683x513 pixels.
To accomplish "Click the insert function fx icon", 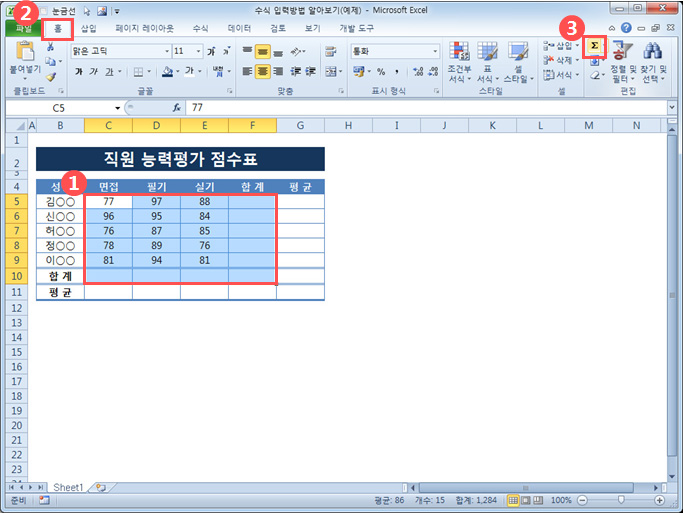I will coord(176,108).
